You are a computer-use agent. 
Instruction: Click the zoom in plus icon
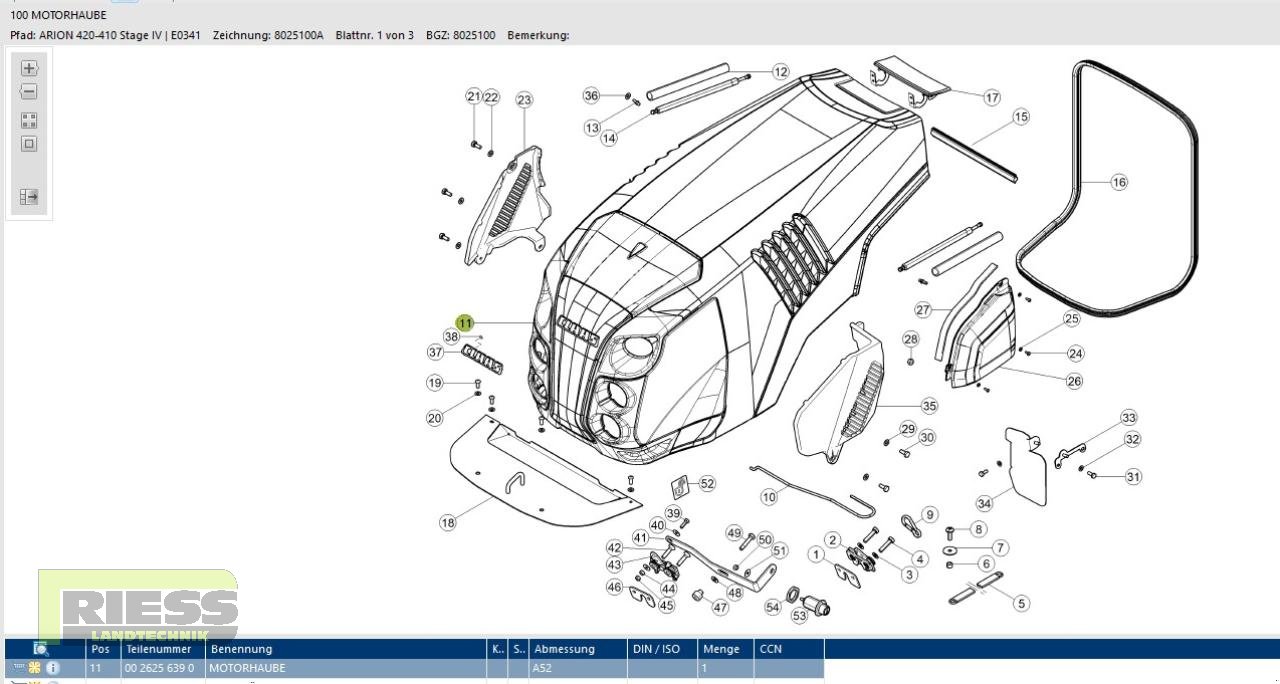tap(29, 68)
